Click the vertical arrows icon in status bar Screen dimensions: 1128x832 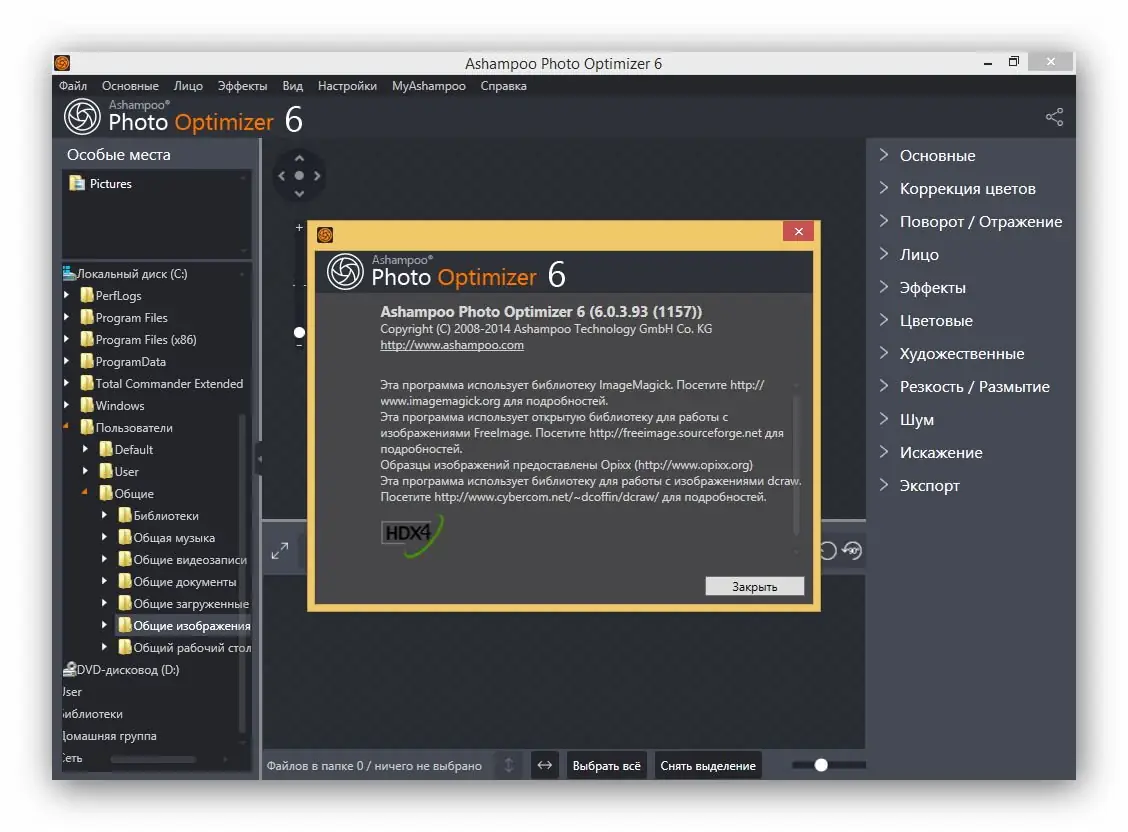pyautogui.click(x=509, y=765)
